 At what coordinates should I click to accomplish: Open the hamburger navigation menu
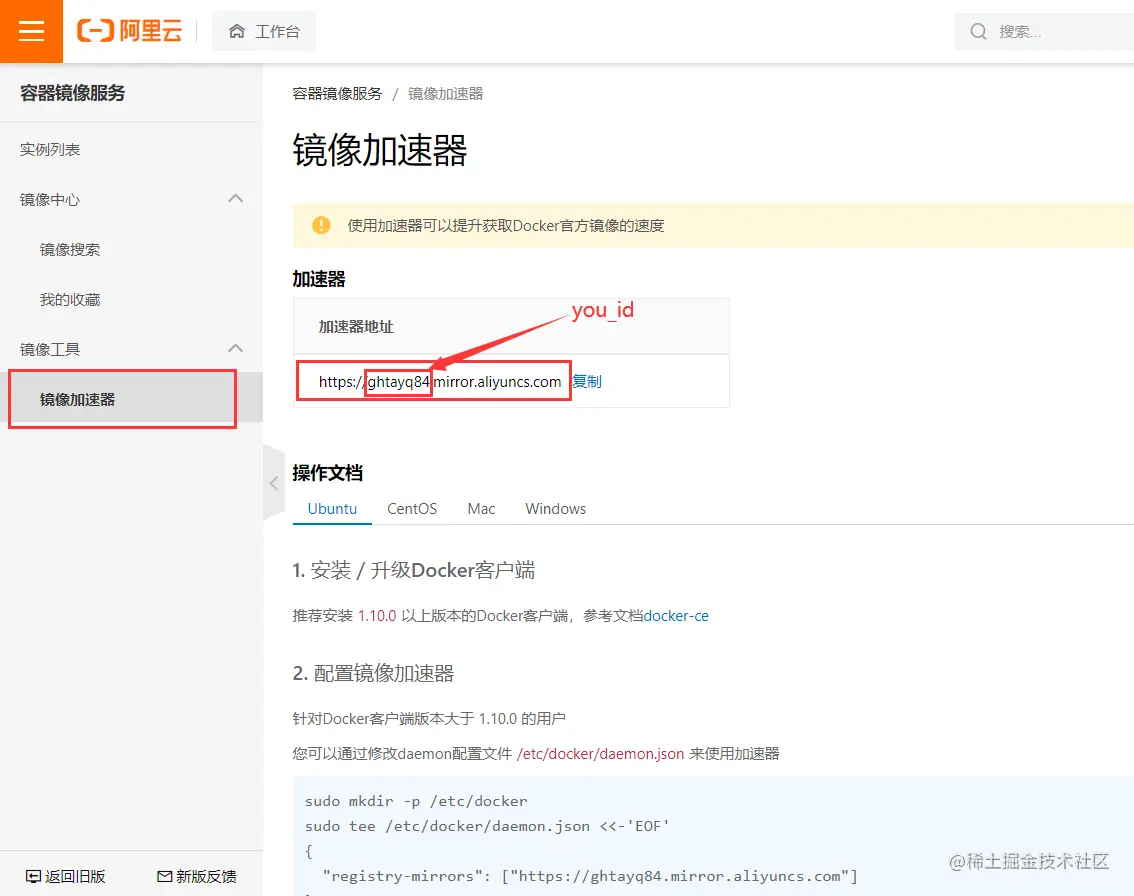tap(31, 31)
